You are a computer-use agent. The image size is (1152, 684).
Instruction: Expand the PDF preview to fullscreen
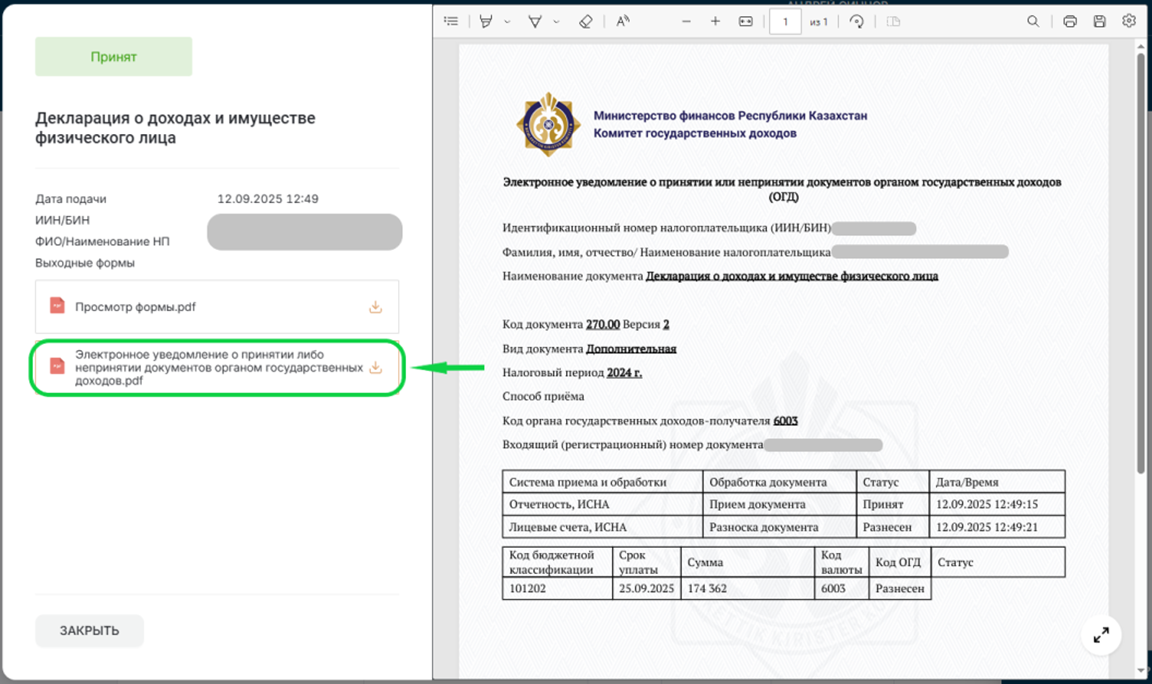coord(1101,635)
